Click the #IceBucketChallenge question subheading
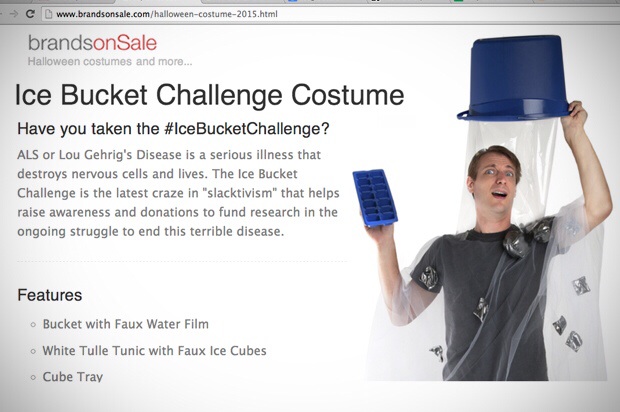The image size is (620, 412). point(173,129)
